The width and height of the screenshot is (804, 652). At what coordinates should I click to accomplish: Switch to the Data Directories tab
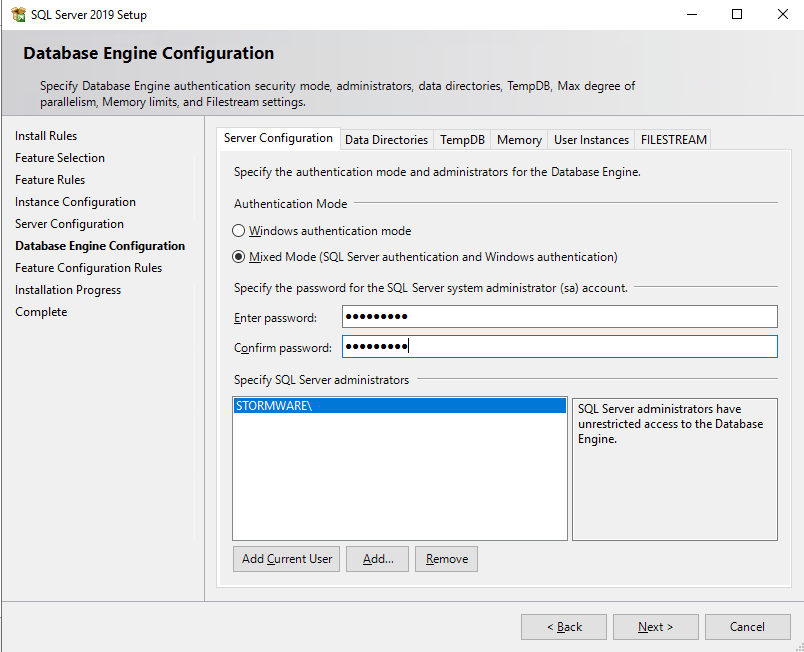point(387,140)
